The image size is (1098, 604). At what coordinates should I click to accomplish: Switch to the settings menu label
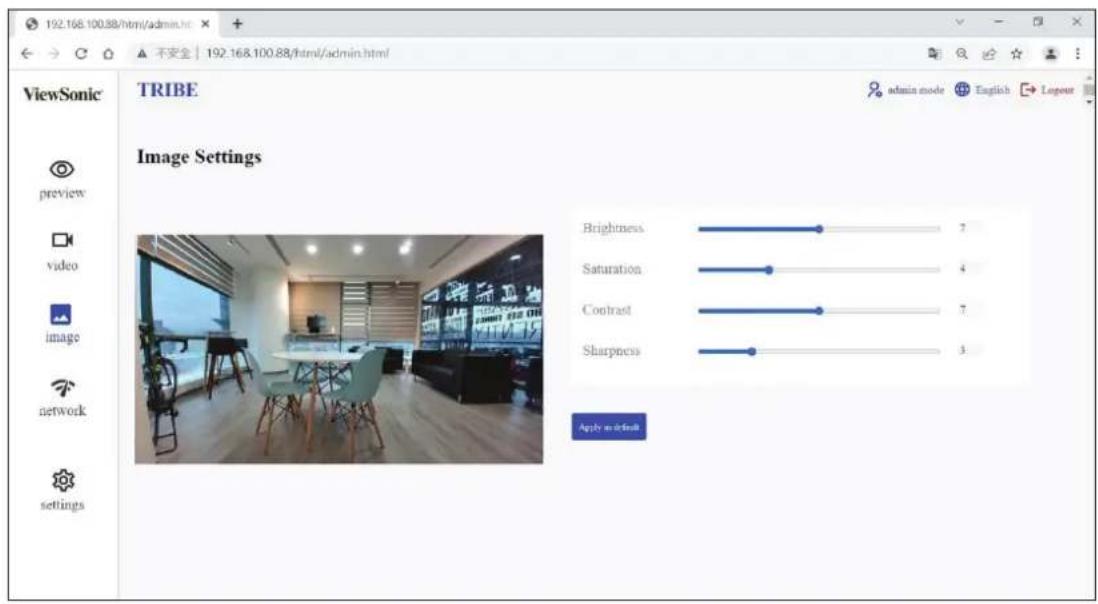point(62,505)
